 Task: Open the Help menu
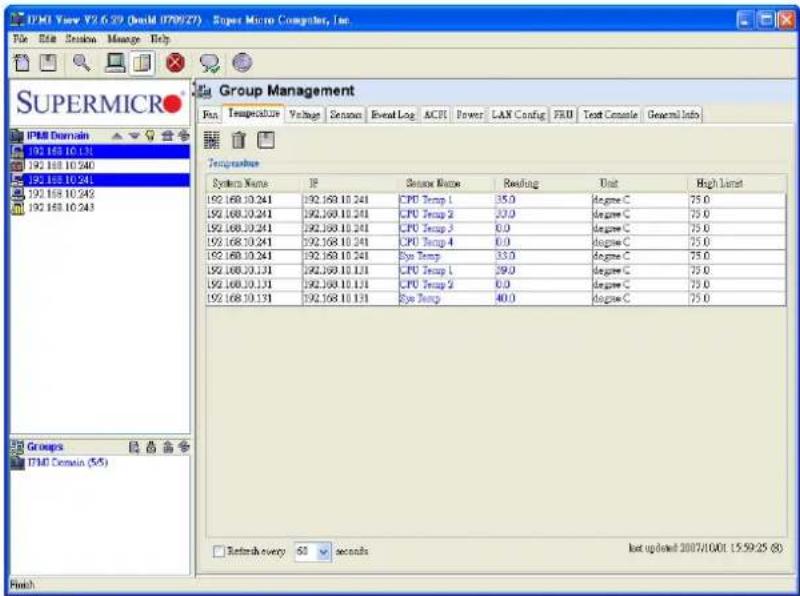pyautogui.click(x=160, y=39)
